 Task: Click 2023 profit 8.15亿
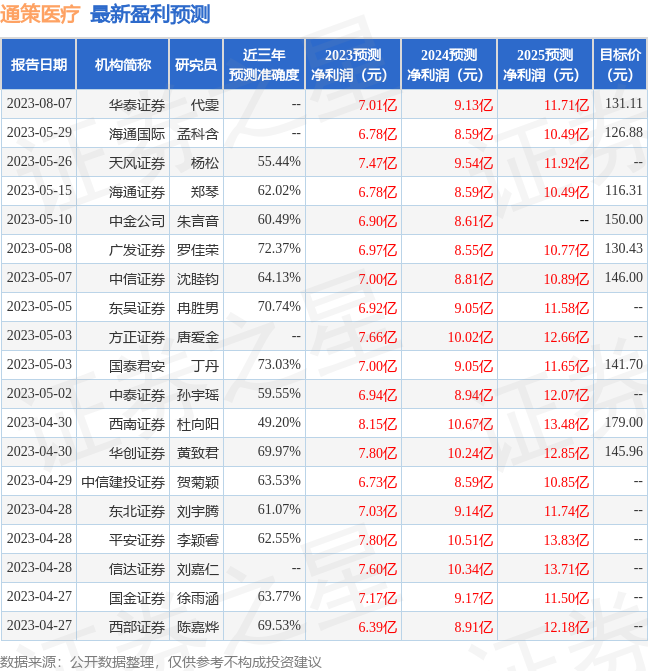point(378,424)
